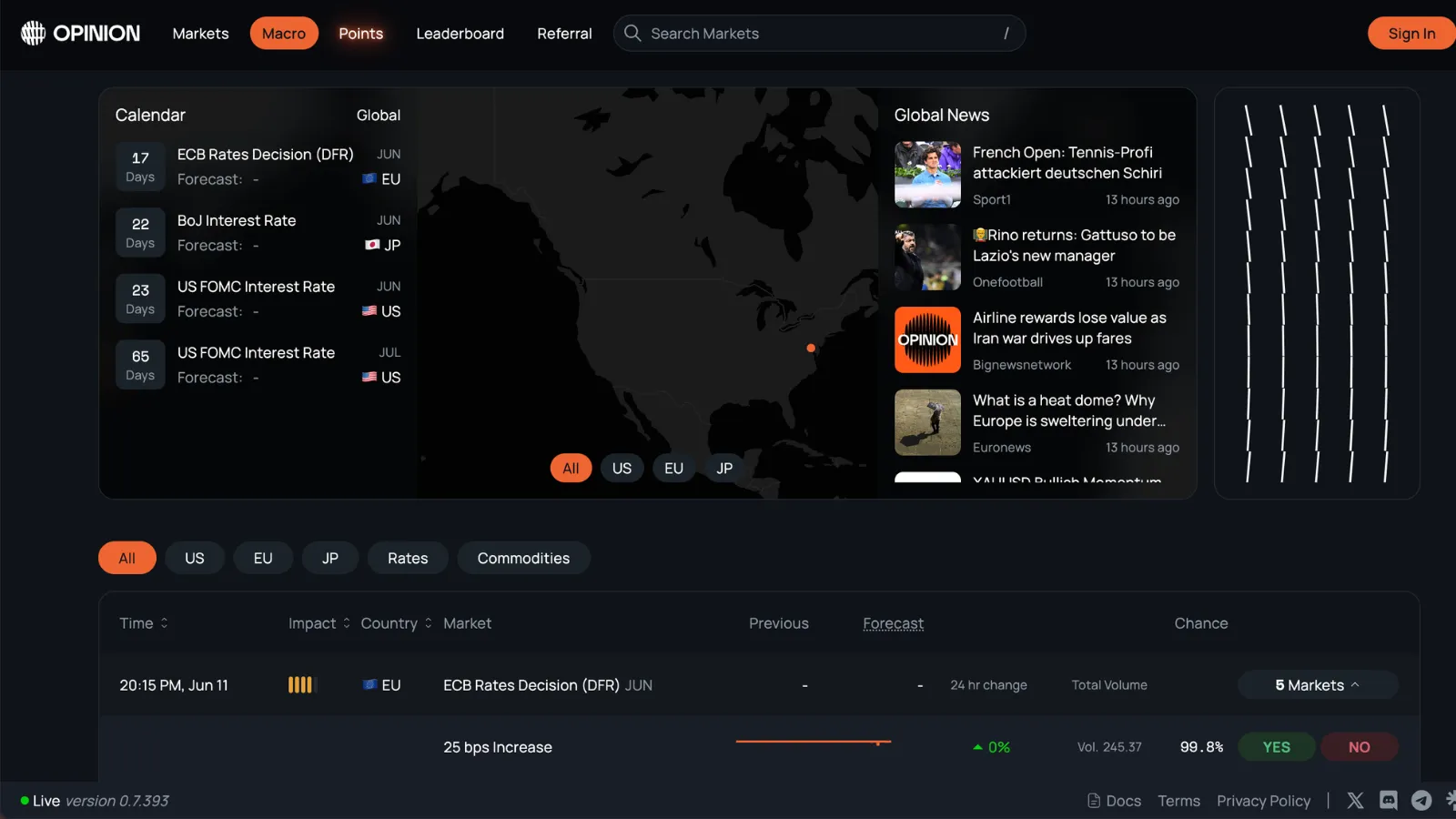
Task: Open BoJ Interest Rate calendar entry
Action: 258,232
